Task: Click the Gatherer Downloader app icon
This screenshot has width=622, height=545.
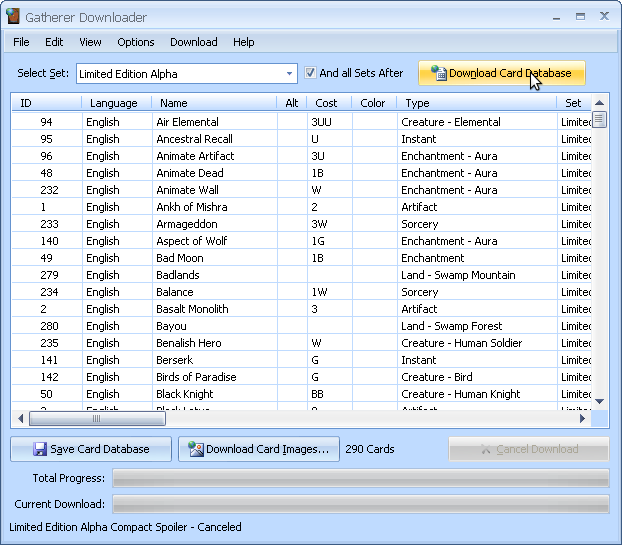Action: [x=13, y=16]
